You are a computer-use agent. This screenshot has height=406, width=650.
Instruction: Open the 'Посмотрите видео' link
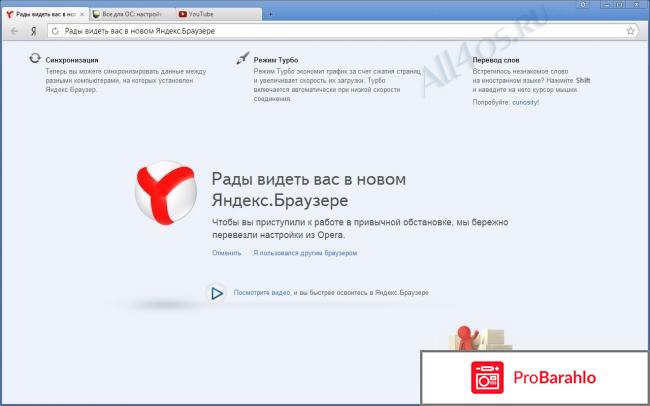(262, 293)
